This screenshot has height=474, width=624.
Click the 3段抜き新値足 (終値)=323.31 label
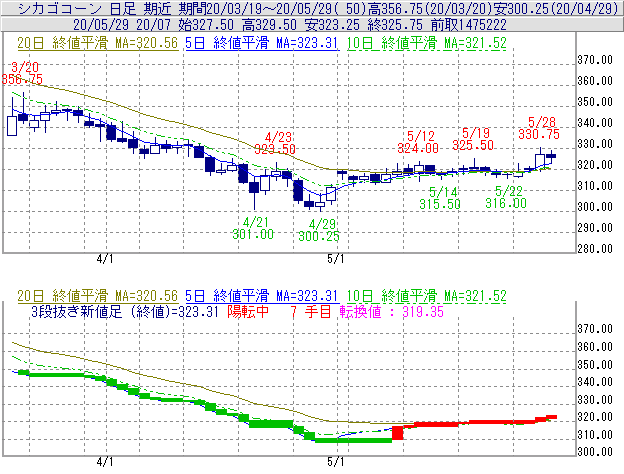[x=125, y=312]
